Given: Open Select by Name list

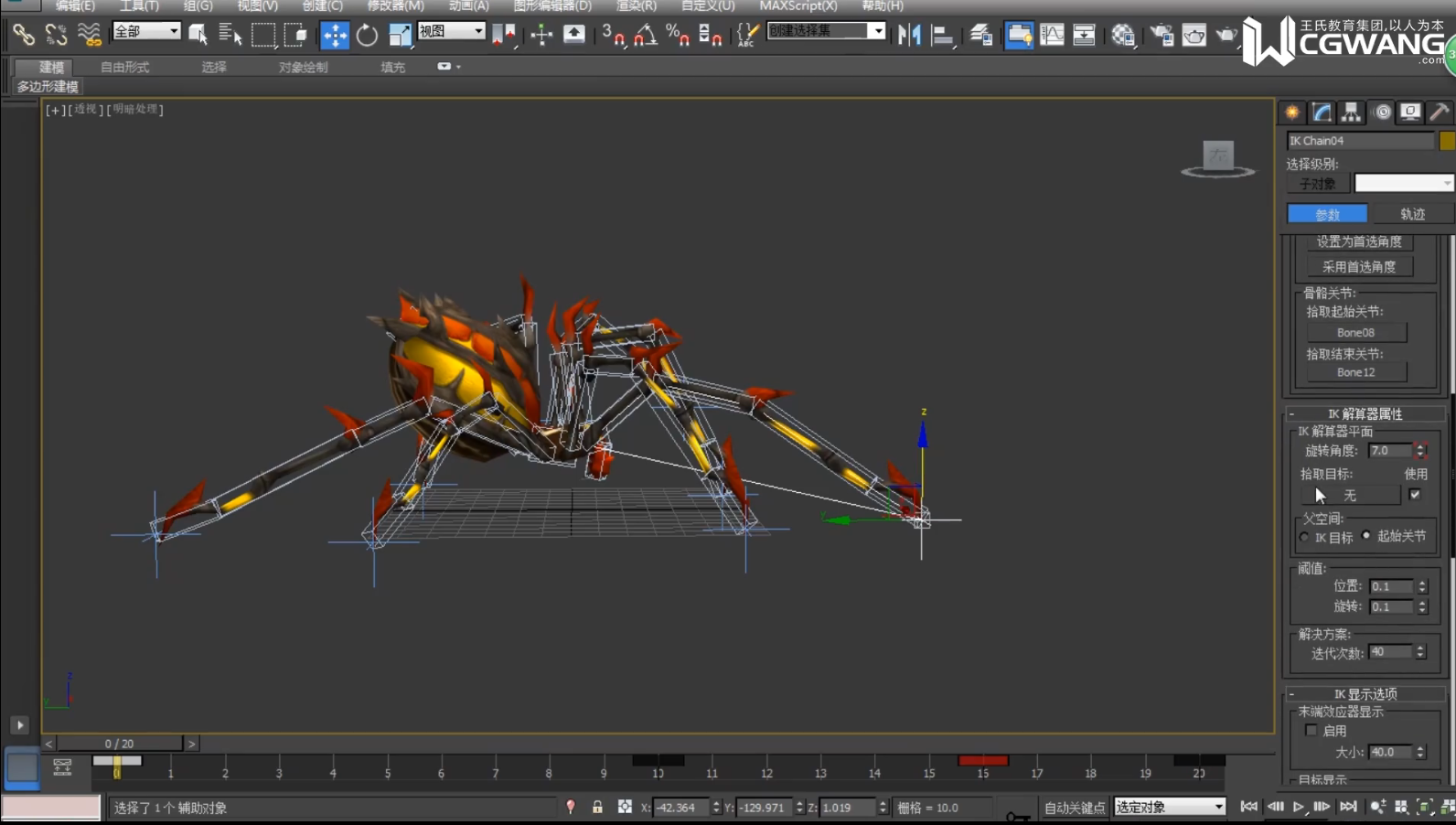Looking at the screenshot, I should pos(230,35).
